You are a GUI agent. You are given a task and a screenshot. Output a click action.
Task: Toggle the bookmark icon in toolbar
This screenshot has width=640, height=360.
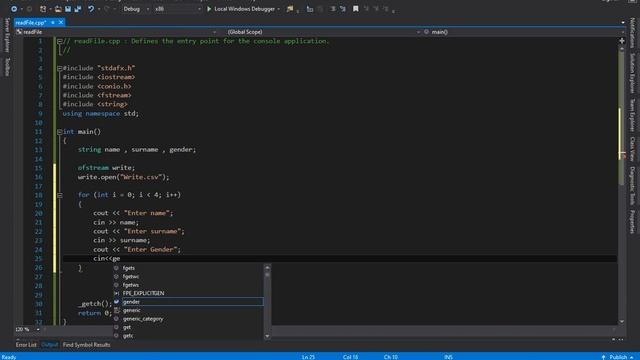pyautogui.click(x=356, y=9)
